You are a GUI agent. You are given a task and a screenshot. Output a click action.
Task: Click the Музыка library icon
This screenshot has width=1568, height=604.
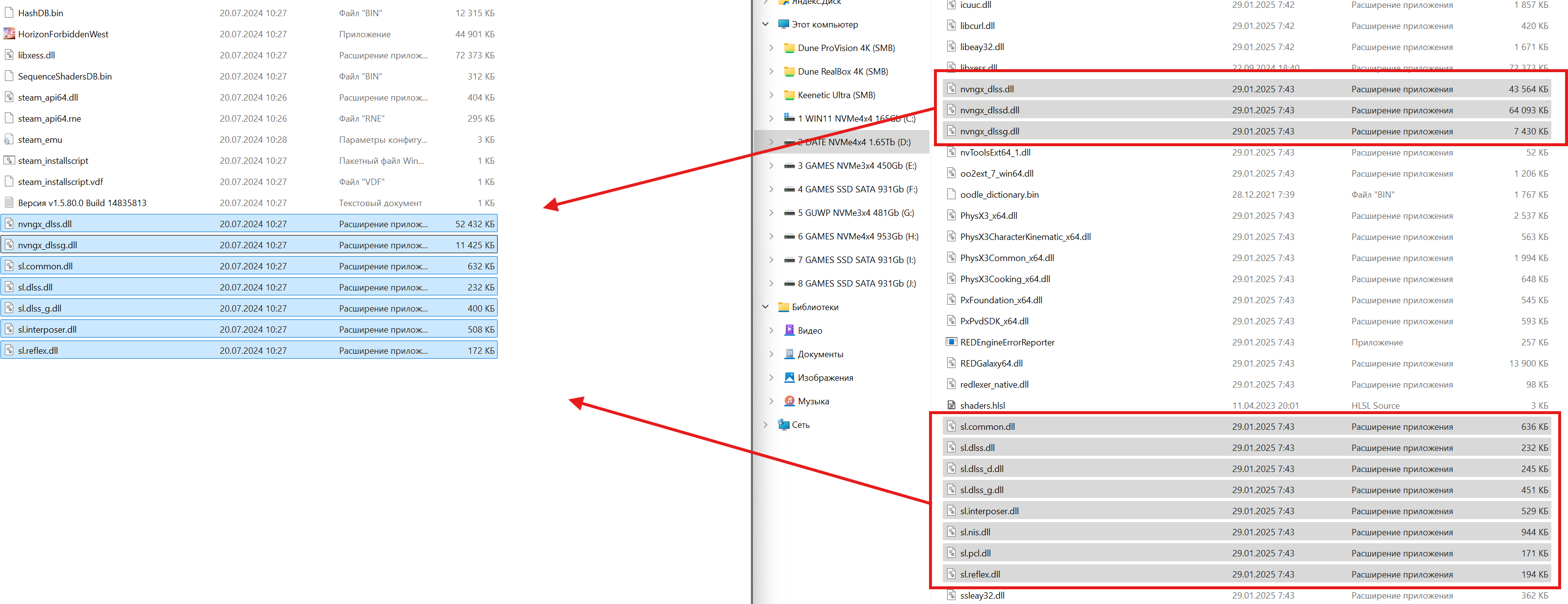790,401
